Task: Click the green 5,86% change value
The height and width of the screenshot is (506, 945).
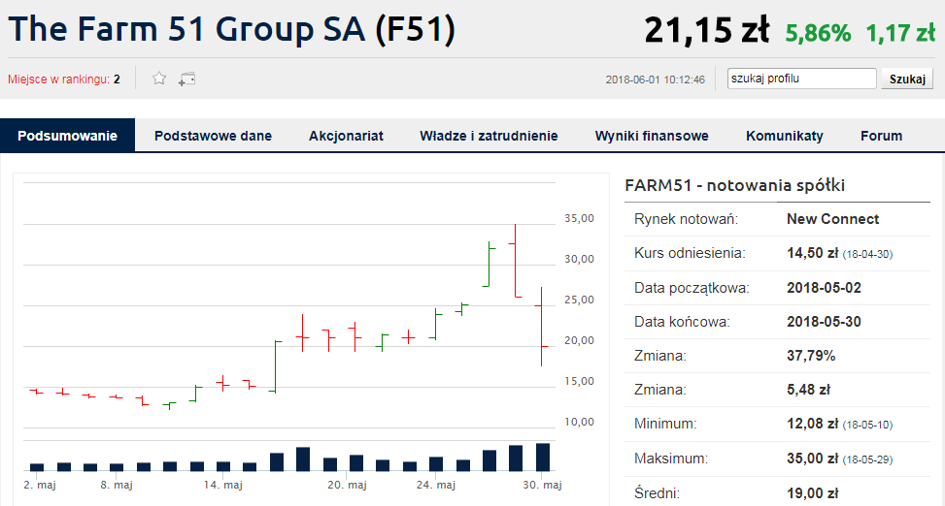Action: [x=818, y=33]
